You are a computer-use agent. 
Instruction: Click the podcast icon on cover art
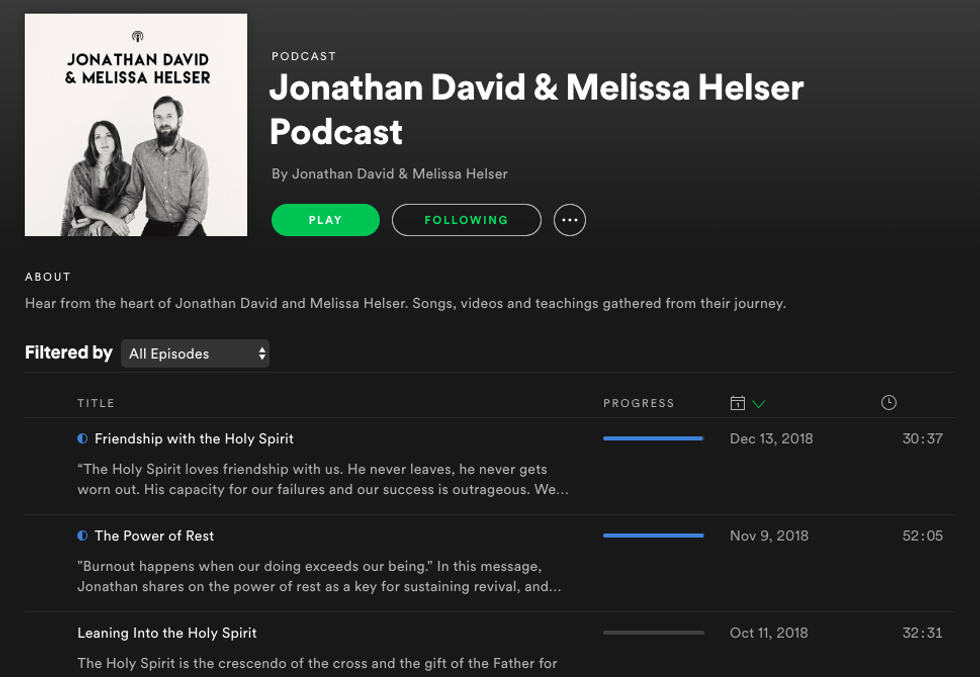tap(138, 36)
